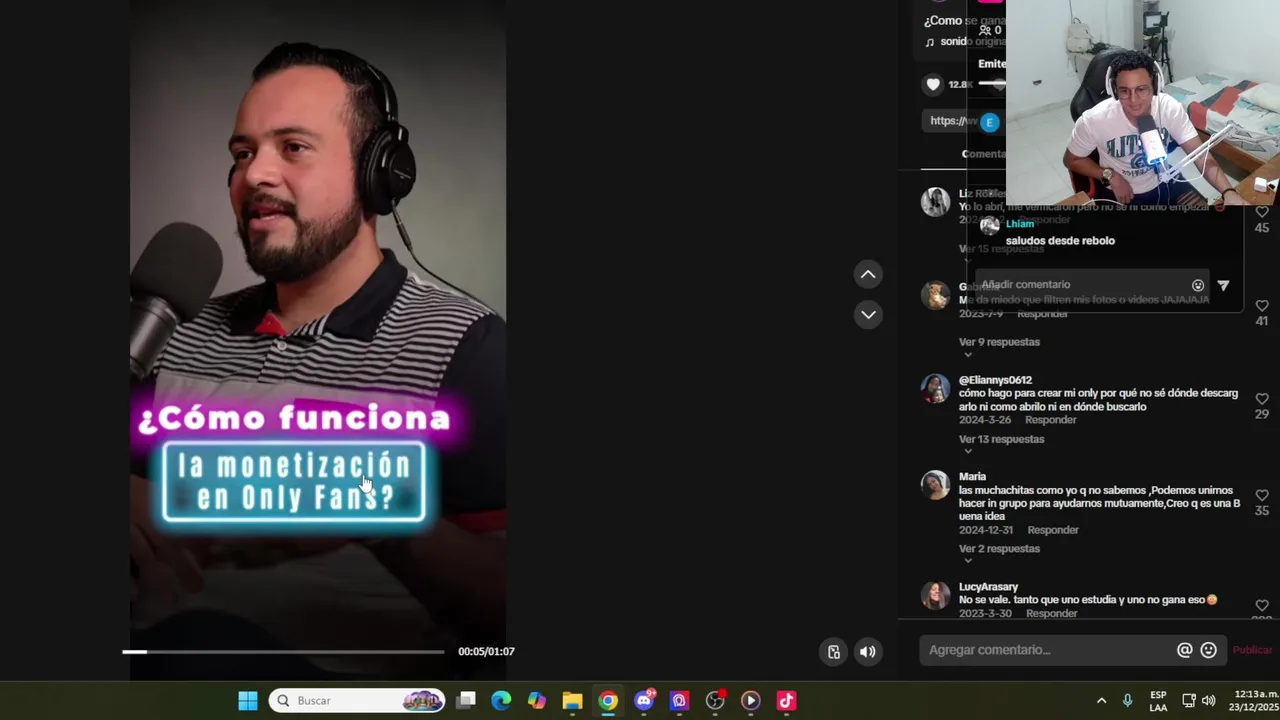Screen dimensions: 1280x720
Task: Open File Explorer from the taskbar
Action: pyautogui.click(x=572, y=701)
